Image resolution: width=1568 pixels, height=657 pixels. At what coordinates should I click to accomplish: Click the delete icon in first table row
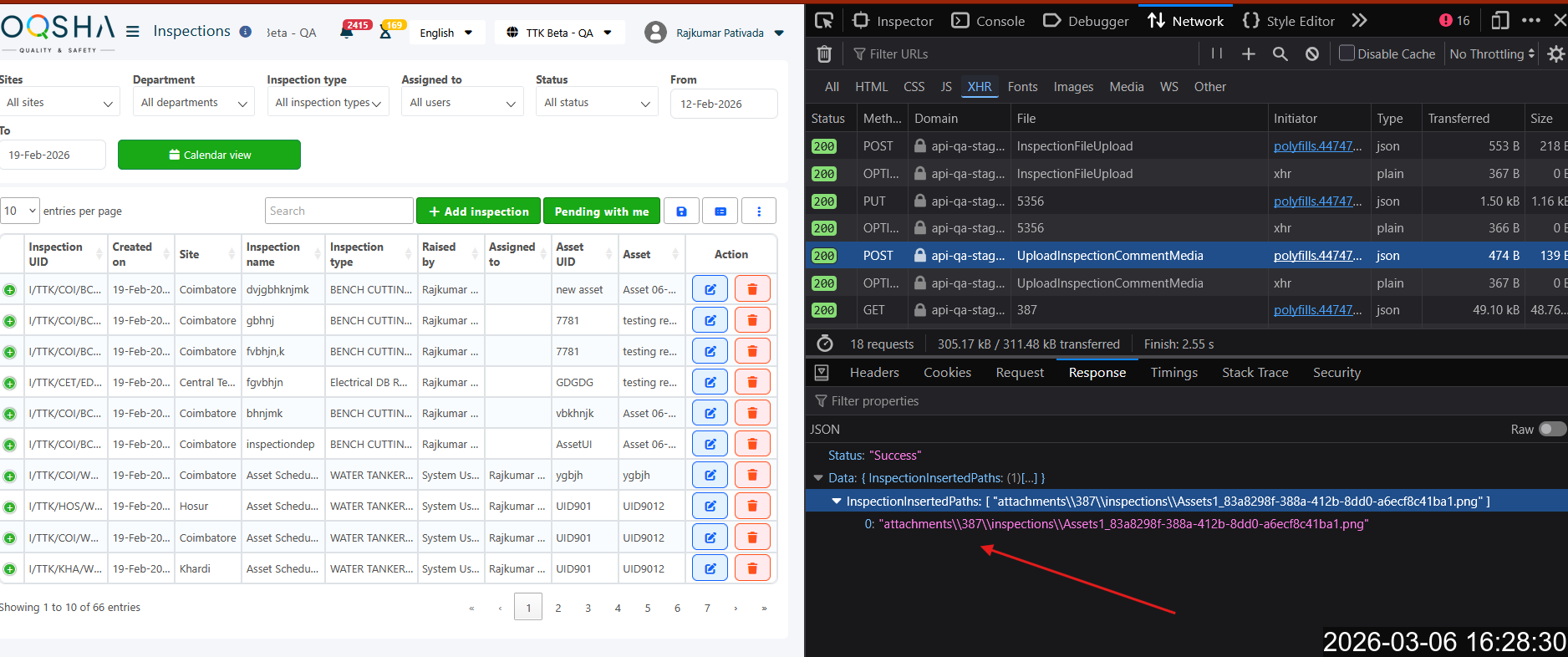point(752,289)
